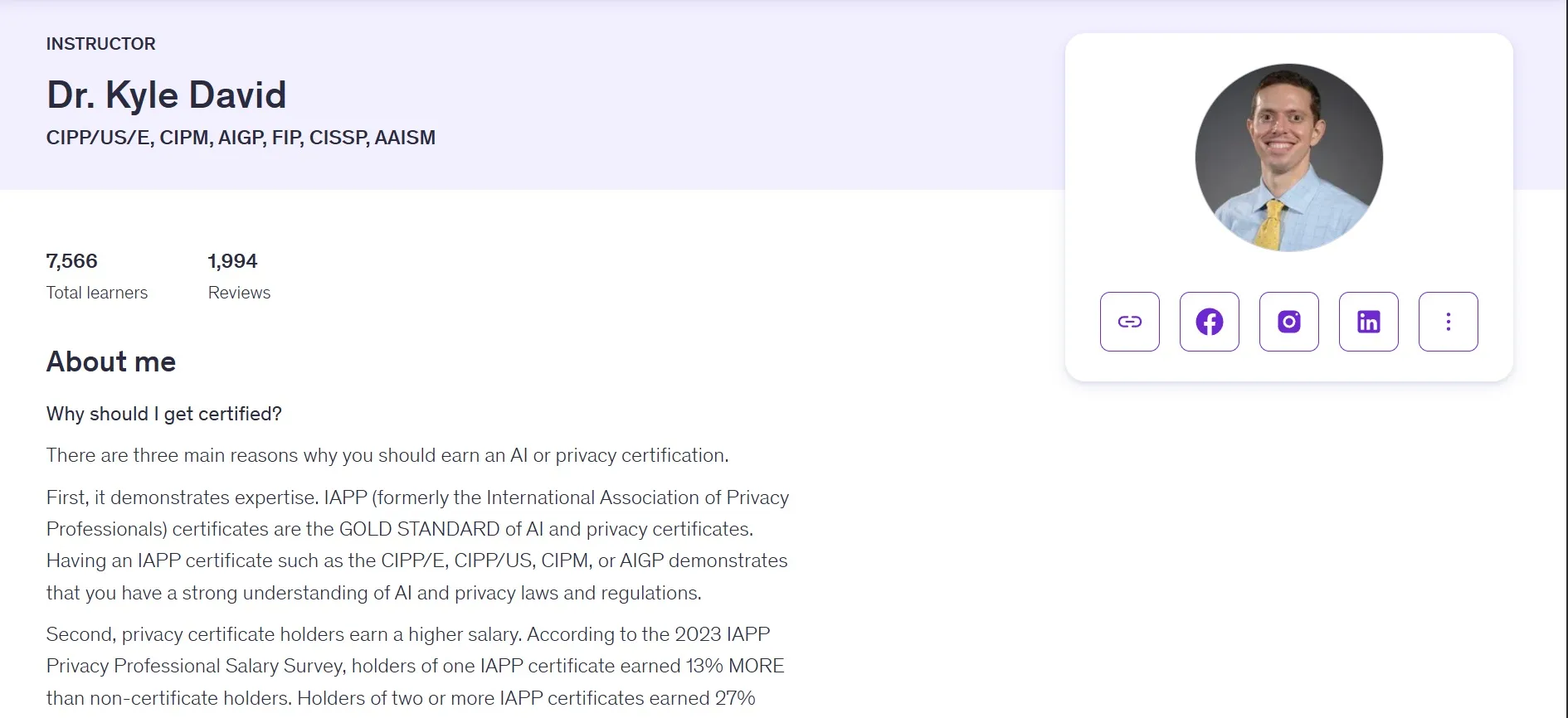Click the INSTRUCTOR label above the name
This screenshot has width=1568, height=718.
(100, 44)
